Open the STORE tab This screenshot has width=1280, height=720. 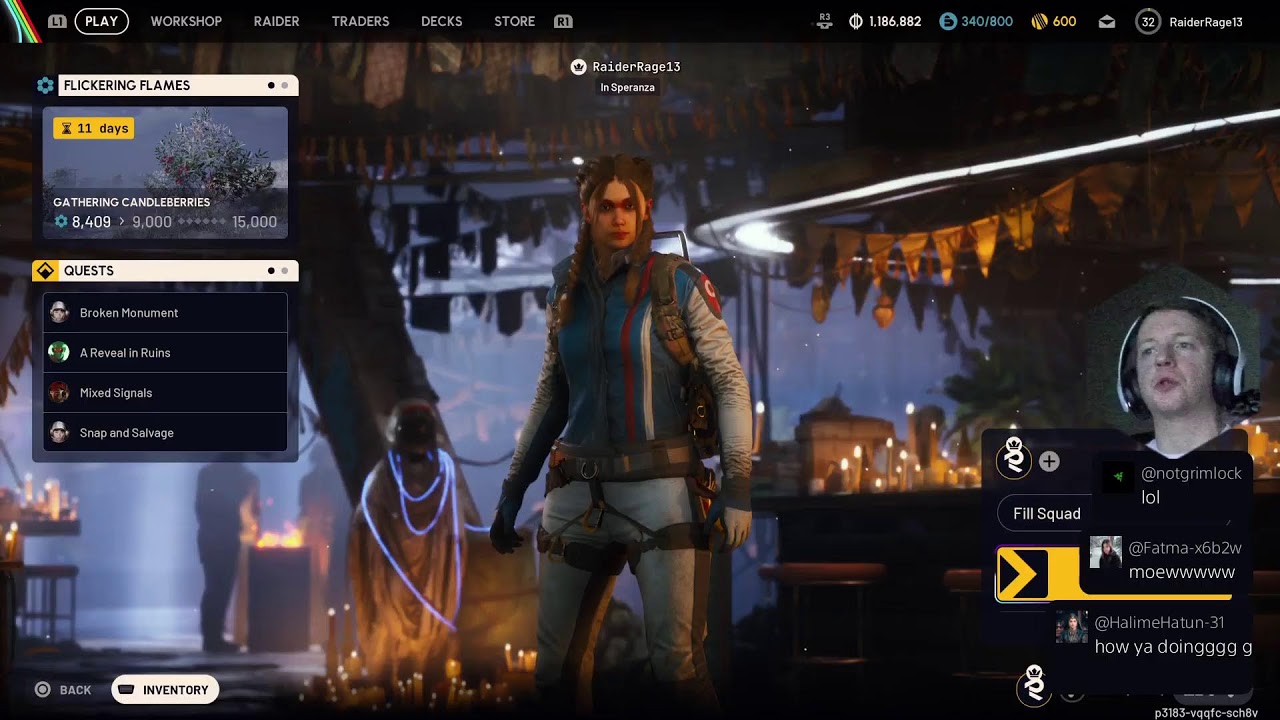pos(514,21)
